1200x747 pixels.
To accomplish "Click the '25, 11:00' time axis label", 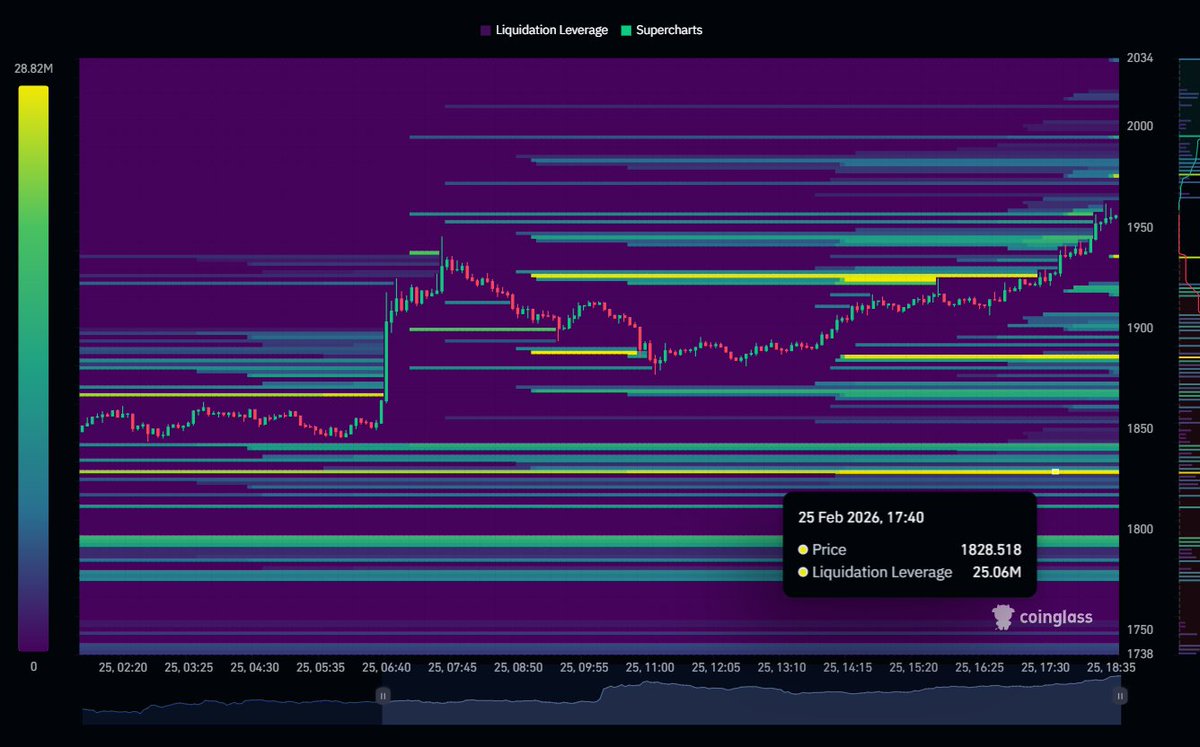I will [x=649, y=666].
